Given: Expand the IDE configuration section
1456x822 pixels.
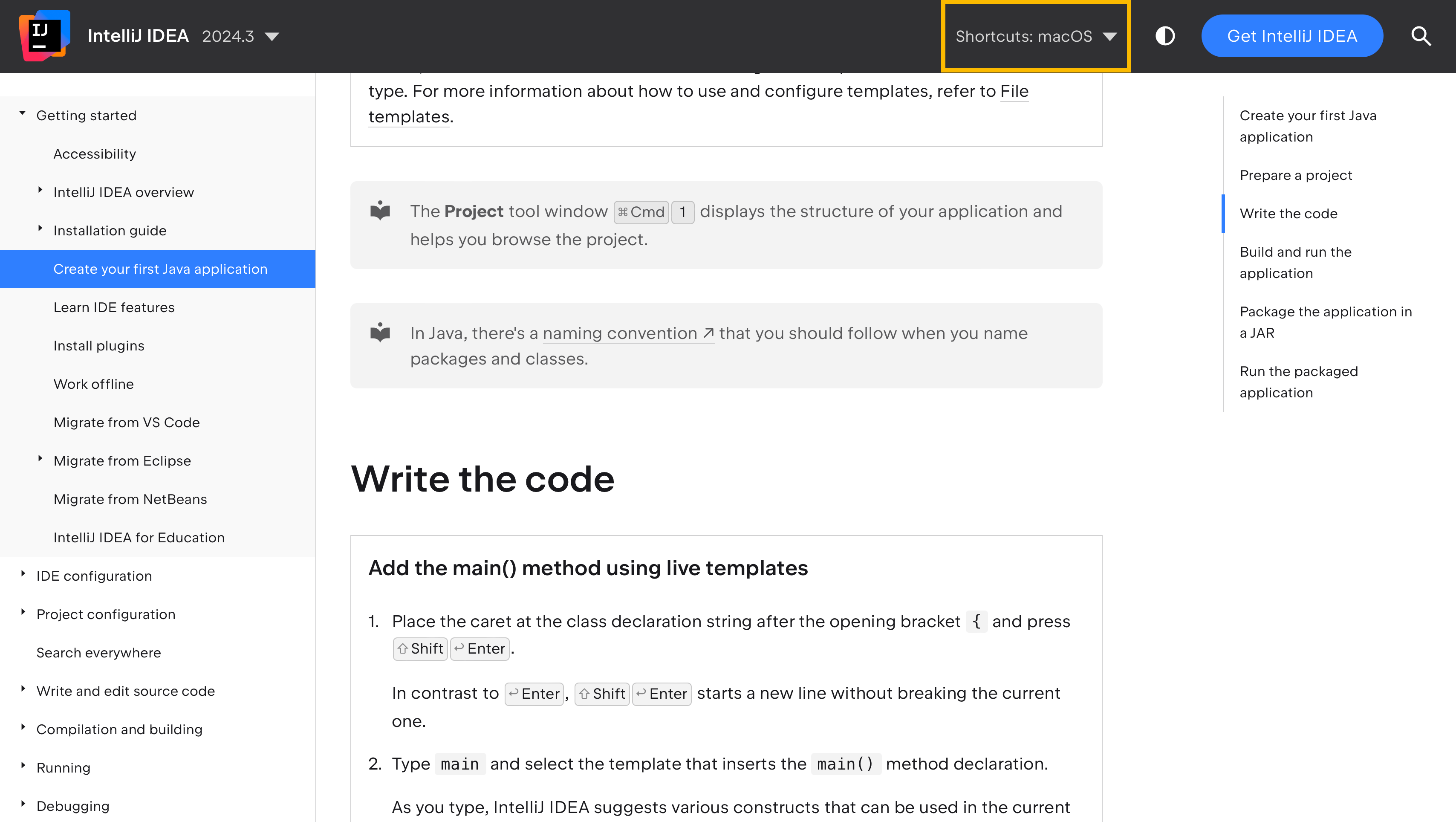Looking at the screenshot, I should pyautogui.click(x=22, y=575).
